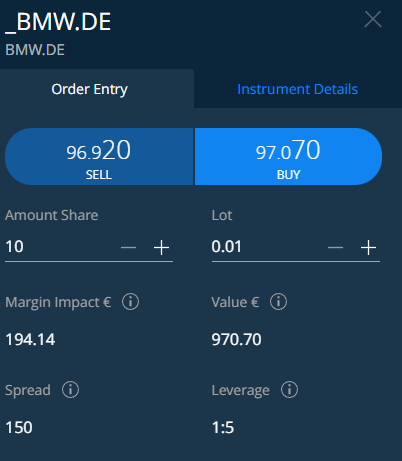Click the BUY button at 97.070
The width and height of the screenshot is (402, 461).
click(x=288, y=156)
